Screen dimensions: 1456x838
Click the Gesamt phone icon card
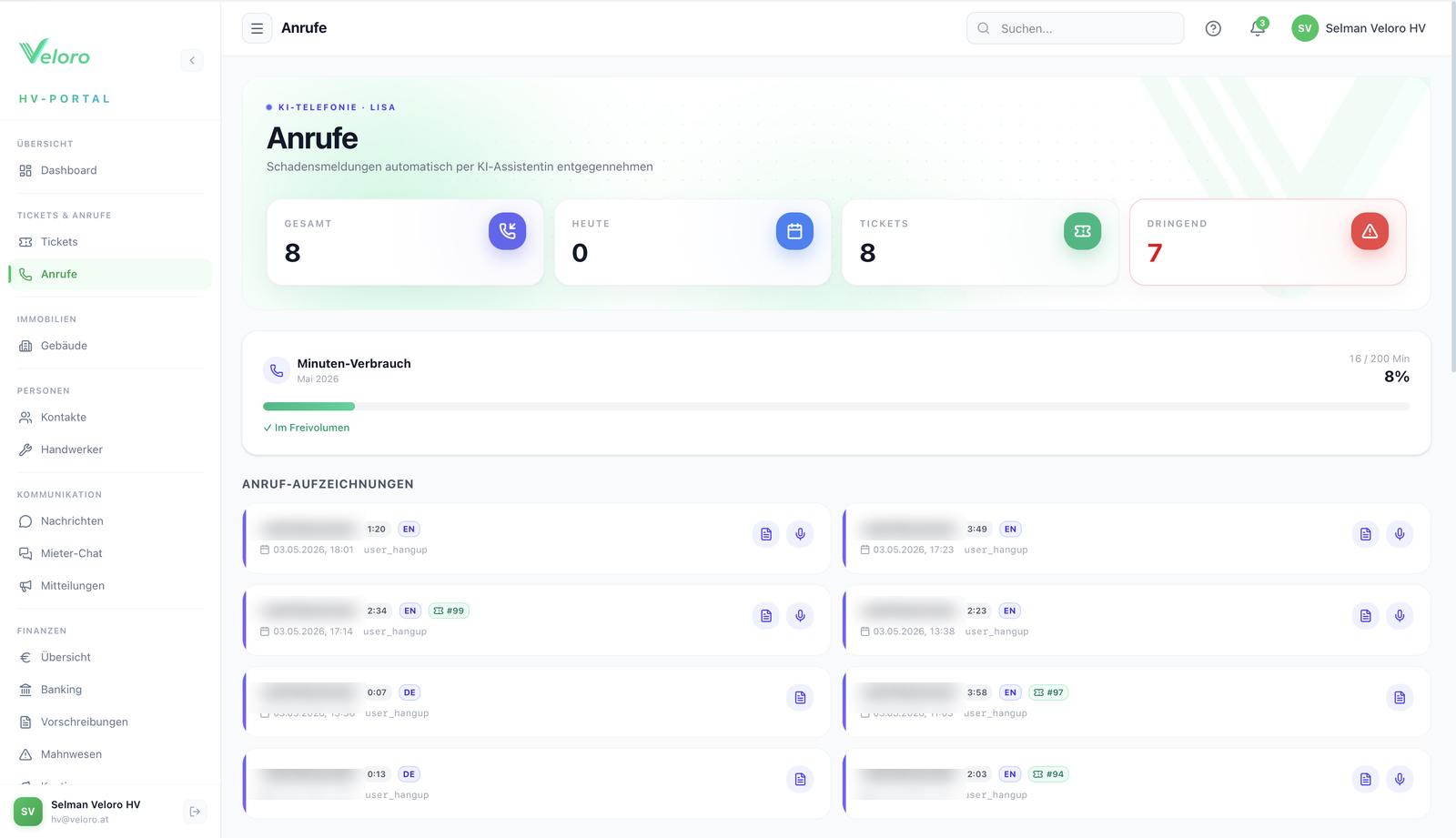[x=507, y=231]
